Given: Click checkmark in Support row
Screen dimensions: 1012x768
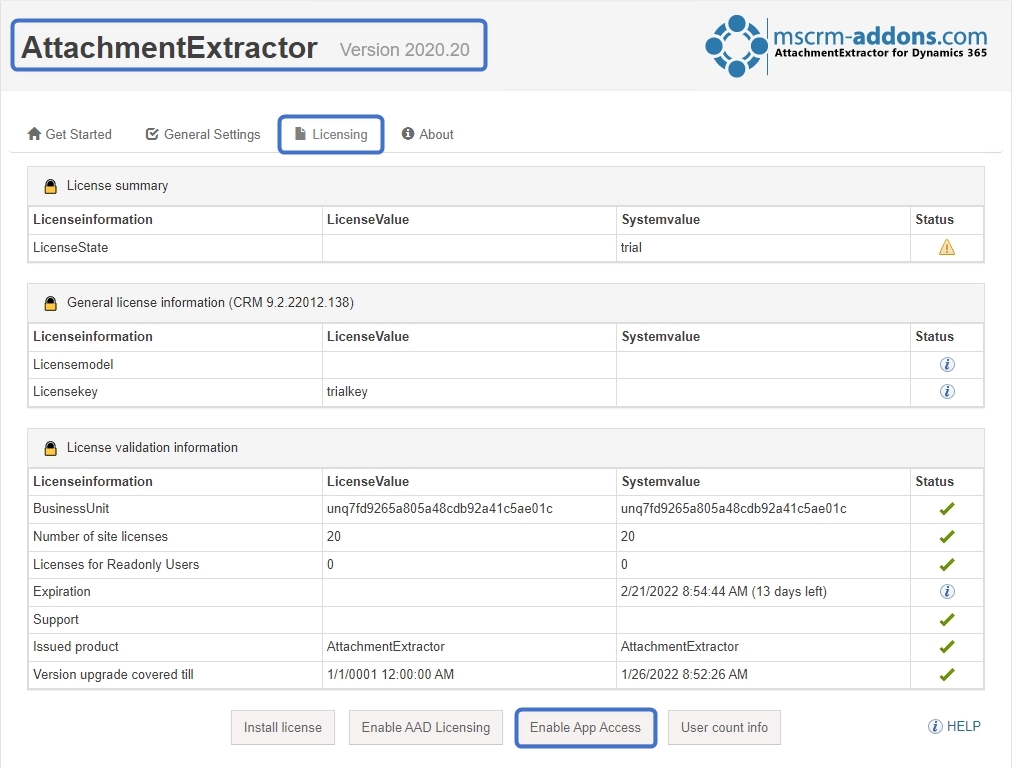Looking at the screenshot, I should [x=947, y=620].
